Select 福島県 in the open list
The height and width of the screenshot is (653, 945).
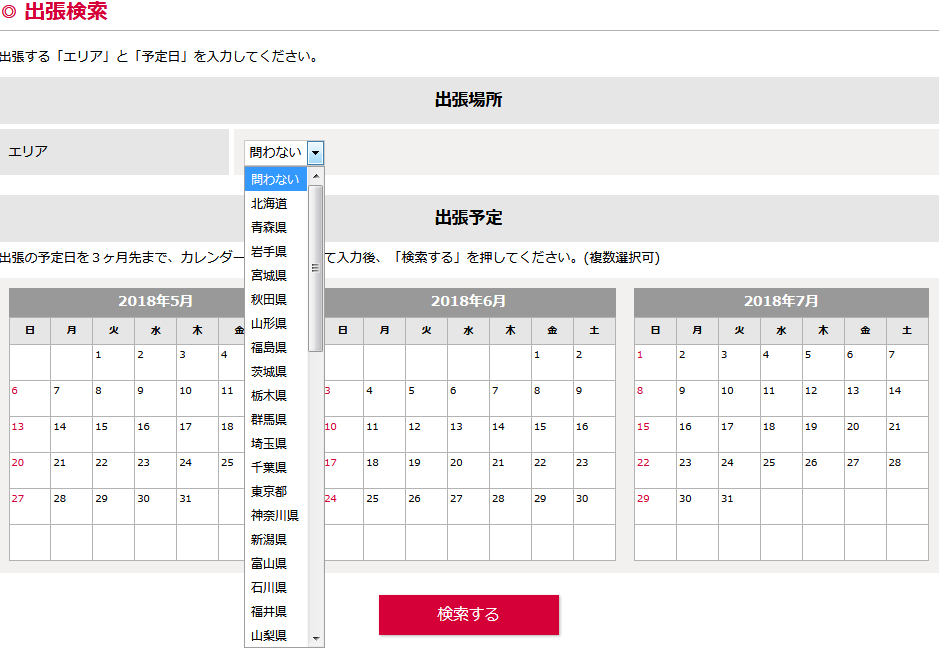point(269,347)
